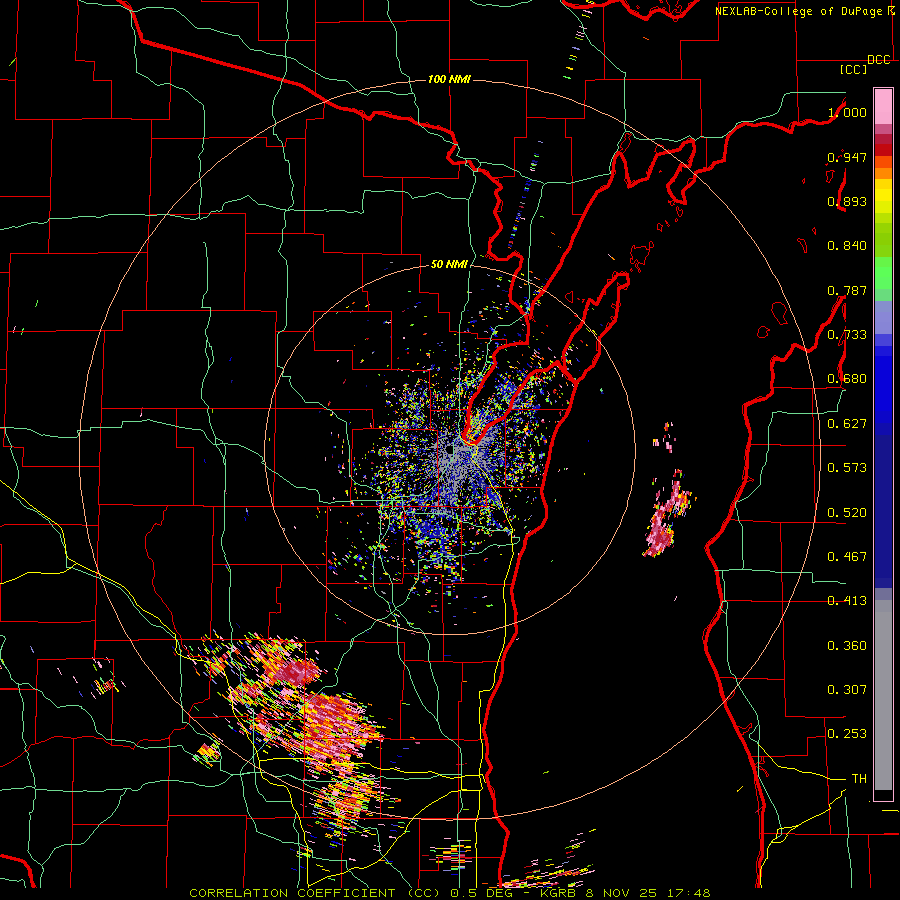Click the 0.787 scale value

pos(847,290)
